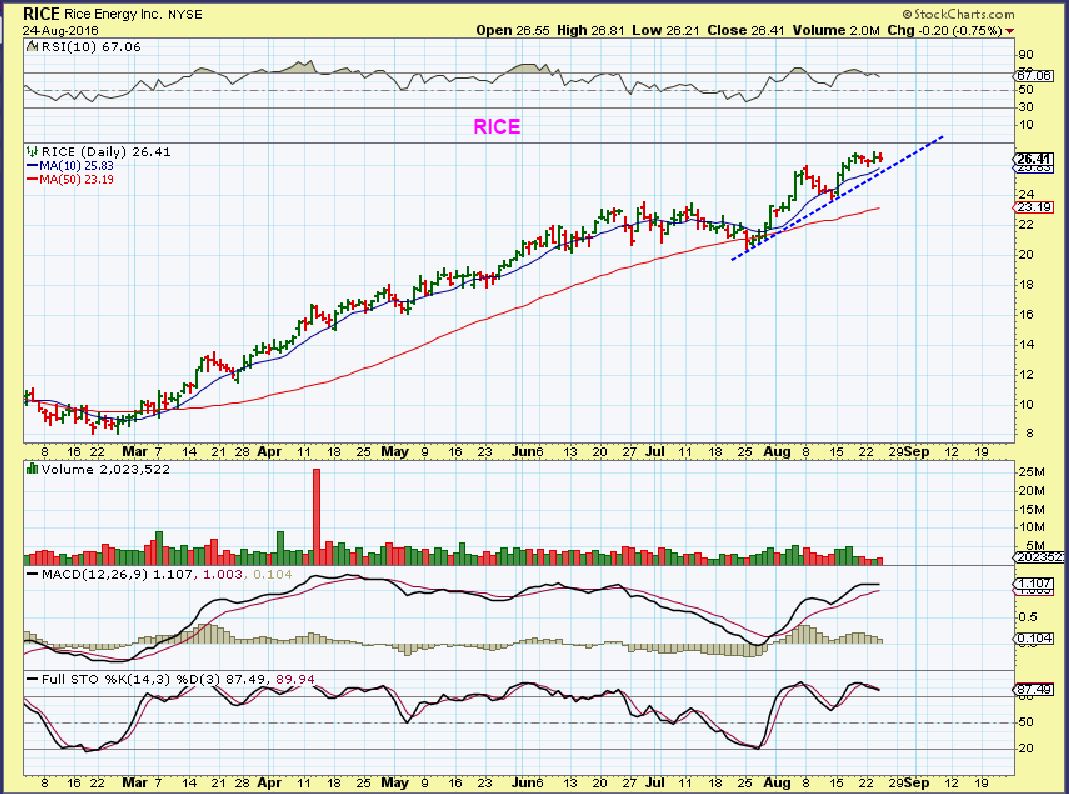Click the MACD(12,26,9) 1.107 legend text
This screenshot has height=794, width=1069.
click(118, 575)
